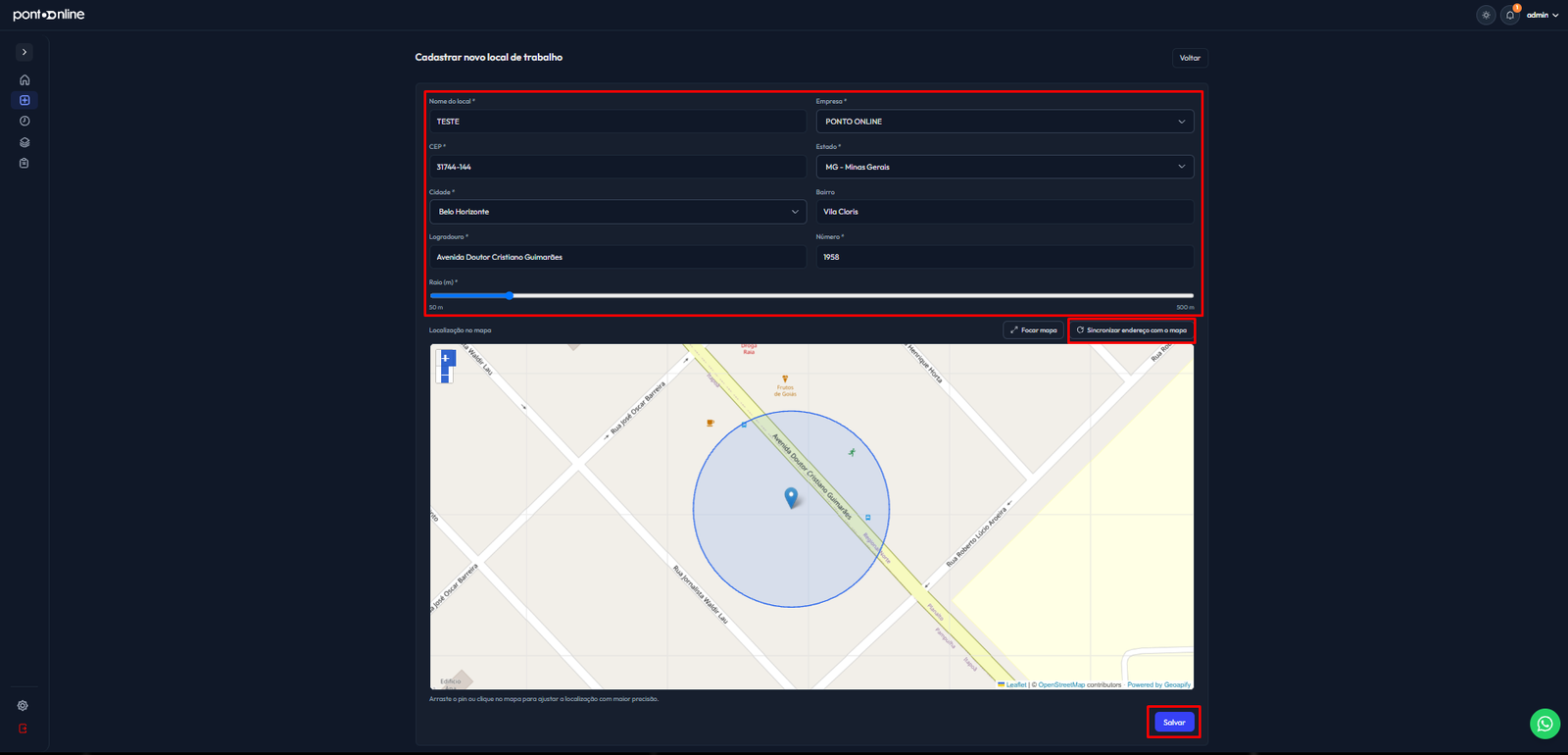1568x755 pixels.
Task: Click the CEP input field
Action: [x=617, y=167]
